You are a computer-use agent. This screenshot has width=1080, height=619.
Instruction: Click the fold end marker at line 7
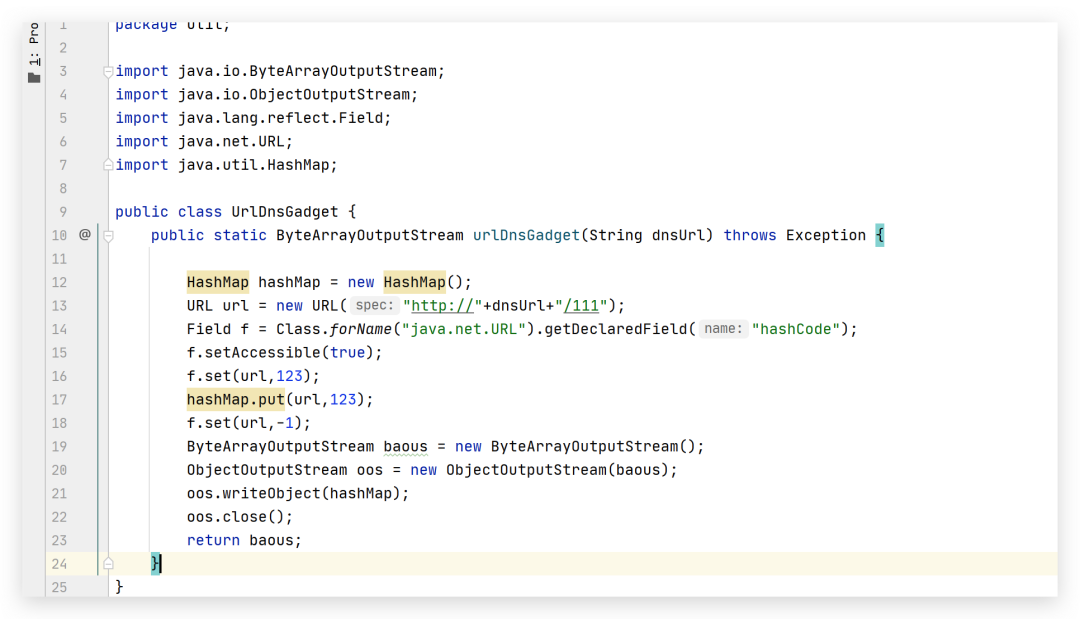(x=108, y=165)
